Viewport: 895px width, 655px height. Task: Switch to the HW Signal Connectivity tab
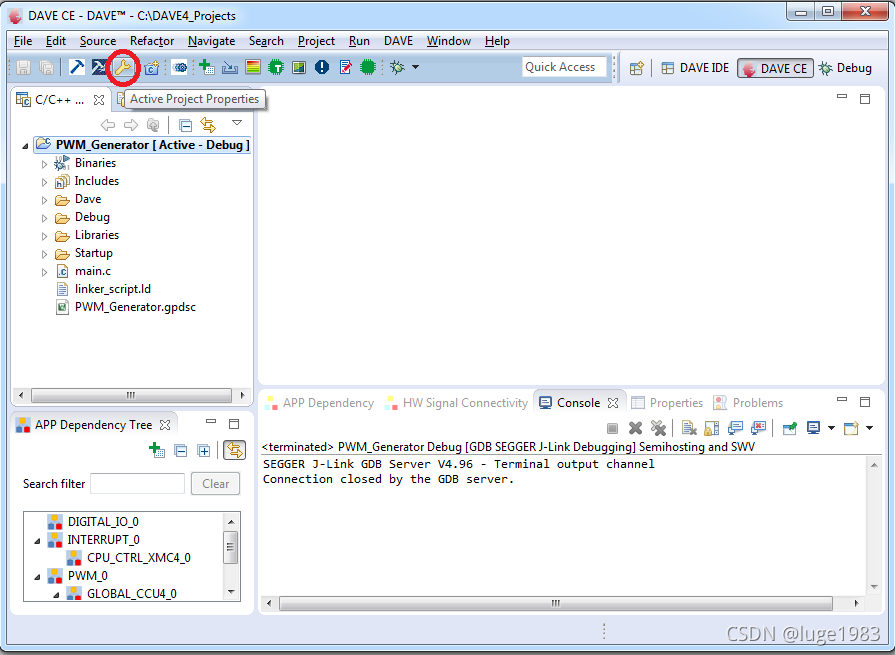[x=456, y=403]
